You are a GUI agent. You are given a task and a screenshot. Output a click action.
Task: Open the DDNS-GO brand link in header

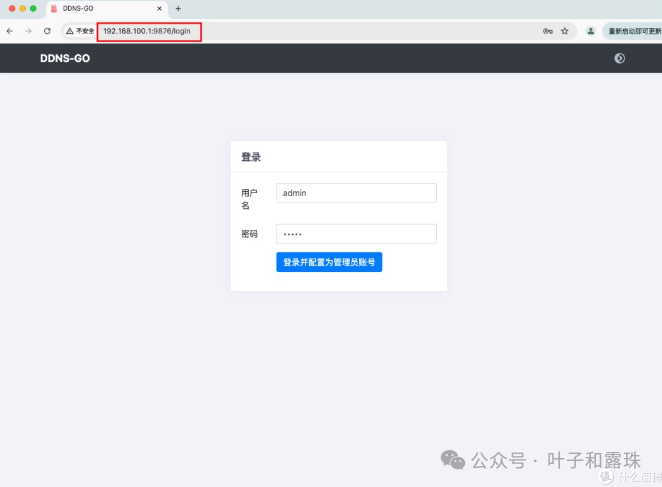point(65,58)
